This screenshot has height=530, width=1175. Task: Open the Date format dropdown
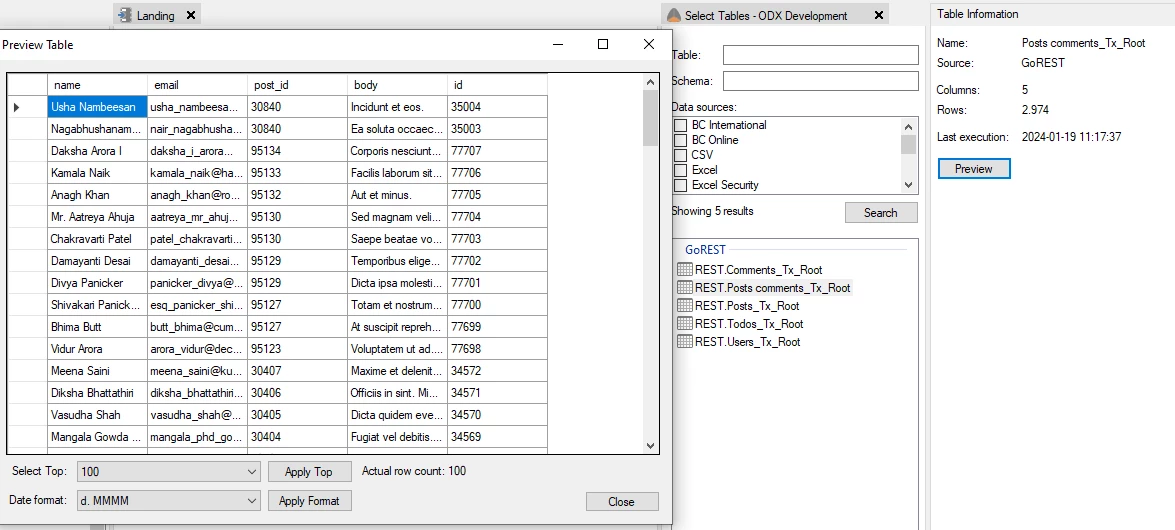252,501
